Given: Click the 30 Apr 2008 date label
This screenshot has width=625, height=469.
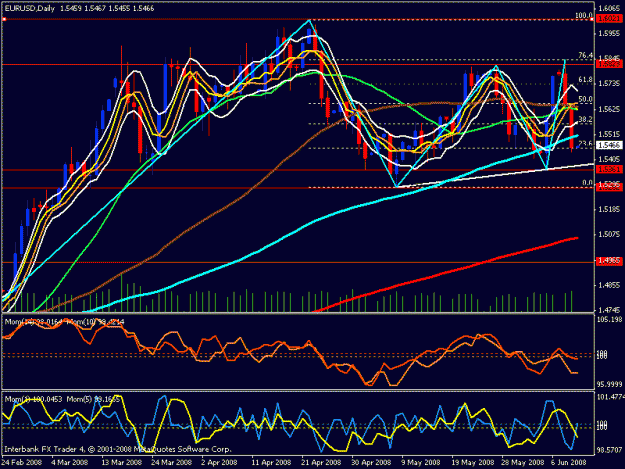Looking at the screenshot, I should [371, 462].
